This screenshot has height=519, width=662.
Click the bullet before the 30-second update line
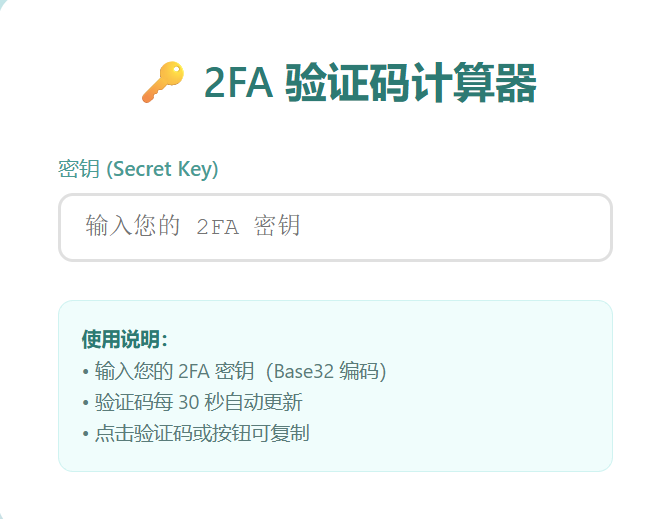coord(86,403)
